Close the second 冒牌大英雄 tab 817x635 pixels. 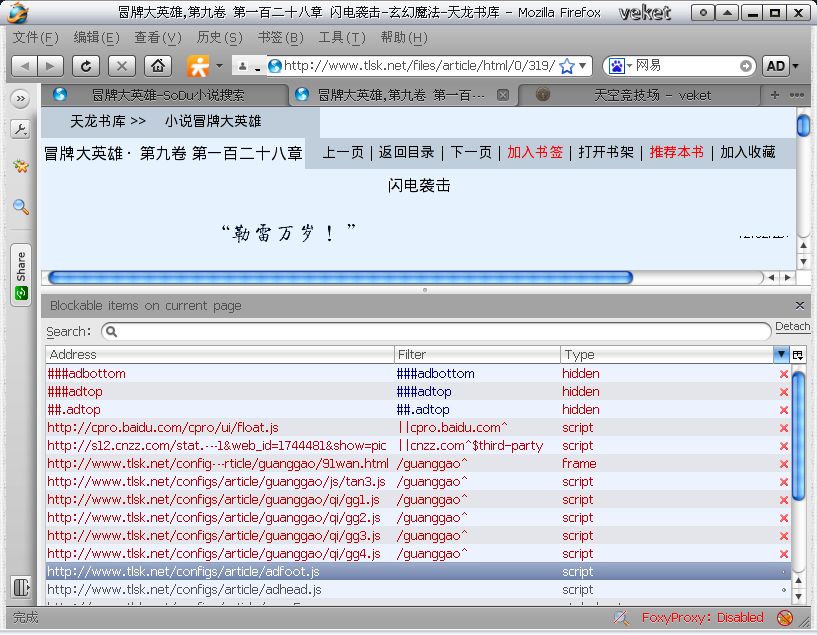pos(503,95)
